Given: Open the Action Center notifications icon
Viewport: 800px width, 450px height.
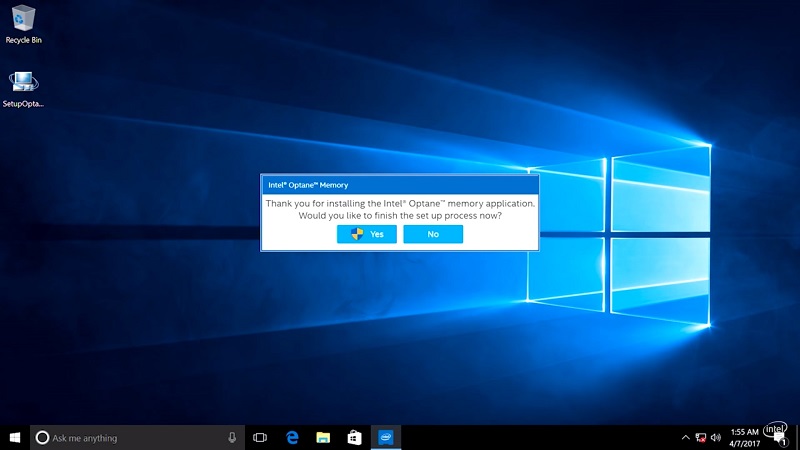Looking at the screenshot, I should point(778,438).
